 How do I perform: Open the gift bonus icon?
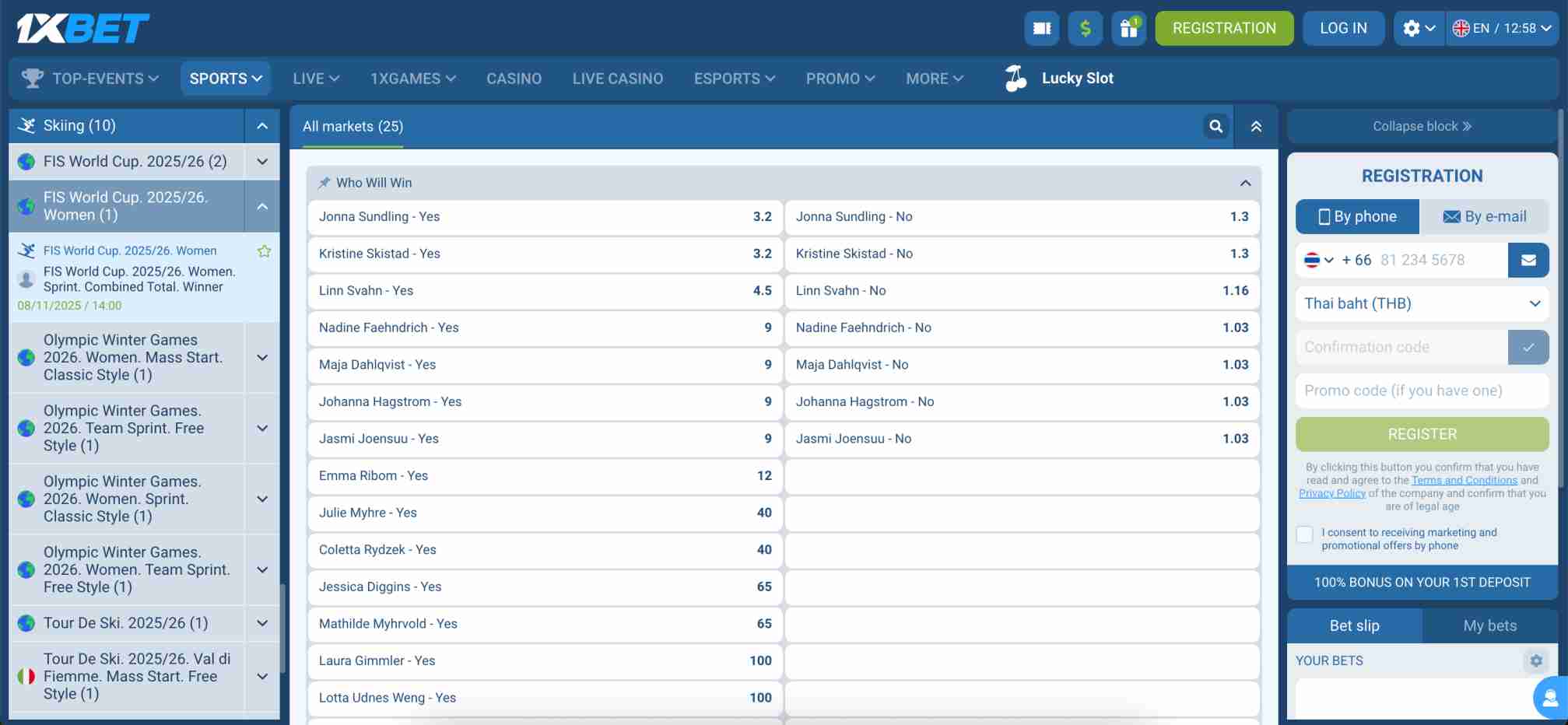click(1129, 29)
